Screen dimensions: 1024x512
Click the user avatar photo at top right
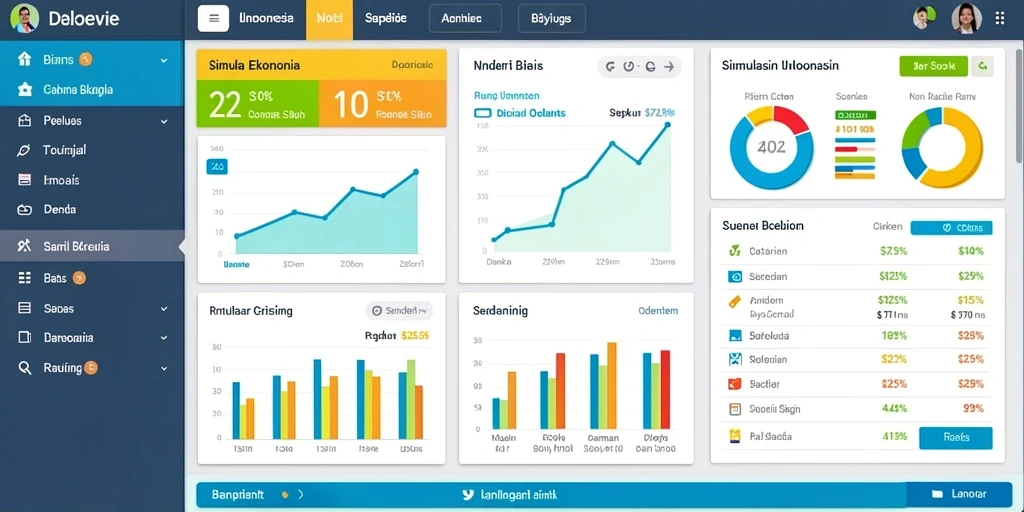967,18
